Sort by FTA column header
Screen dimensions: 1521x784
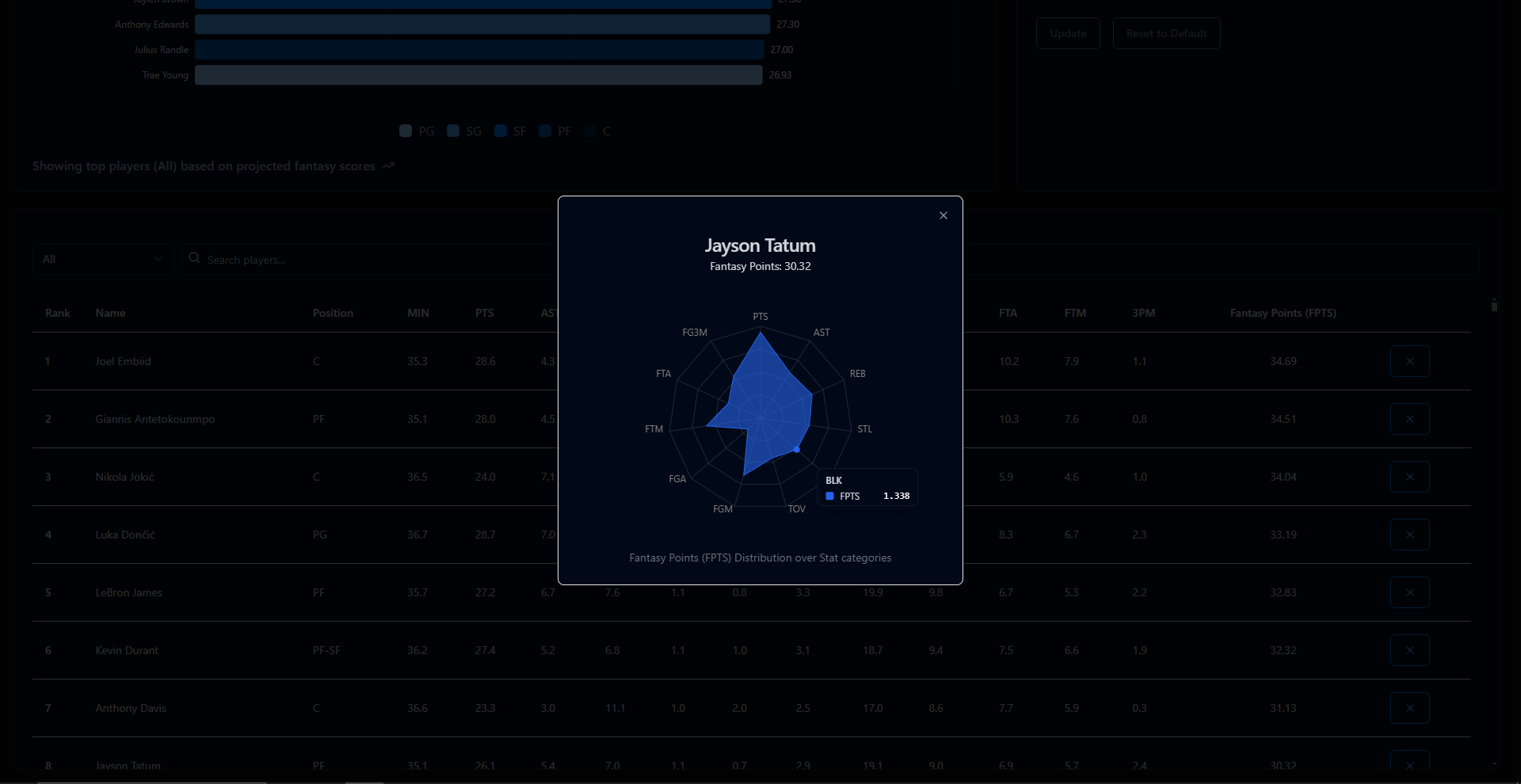click(x=1008, y=313)
